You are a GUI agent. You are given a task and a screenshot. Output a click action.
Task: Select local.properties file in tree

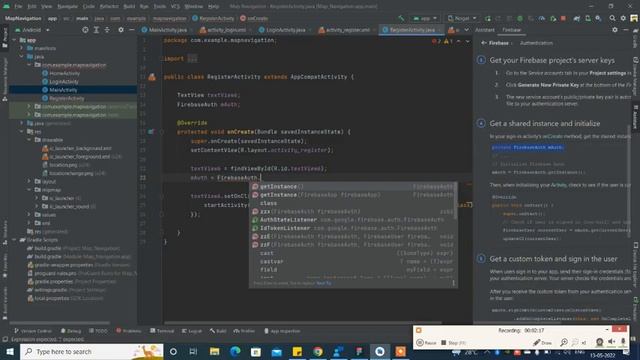point(51,298)
